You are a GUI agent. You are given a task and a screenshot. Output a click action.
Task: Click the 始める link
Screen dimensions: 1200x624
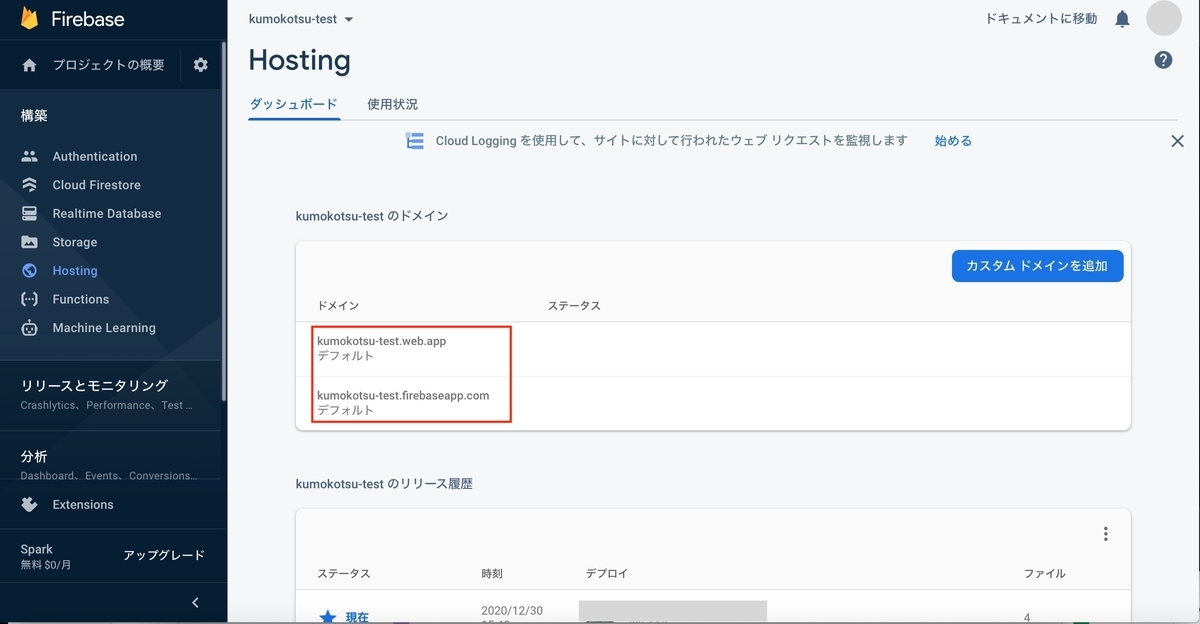tap(953, 141)
